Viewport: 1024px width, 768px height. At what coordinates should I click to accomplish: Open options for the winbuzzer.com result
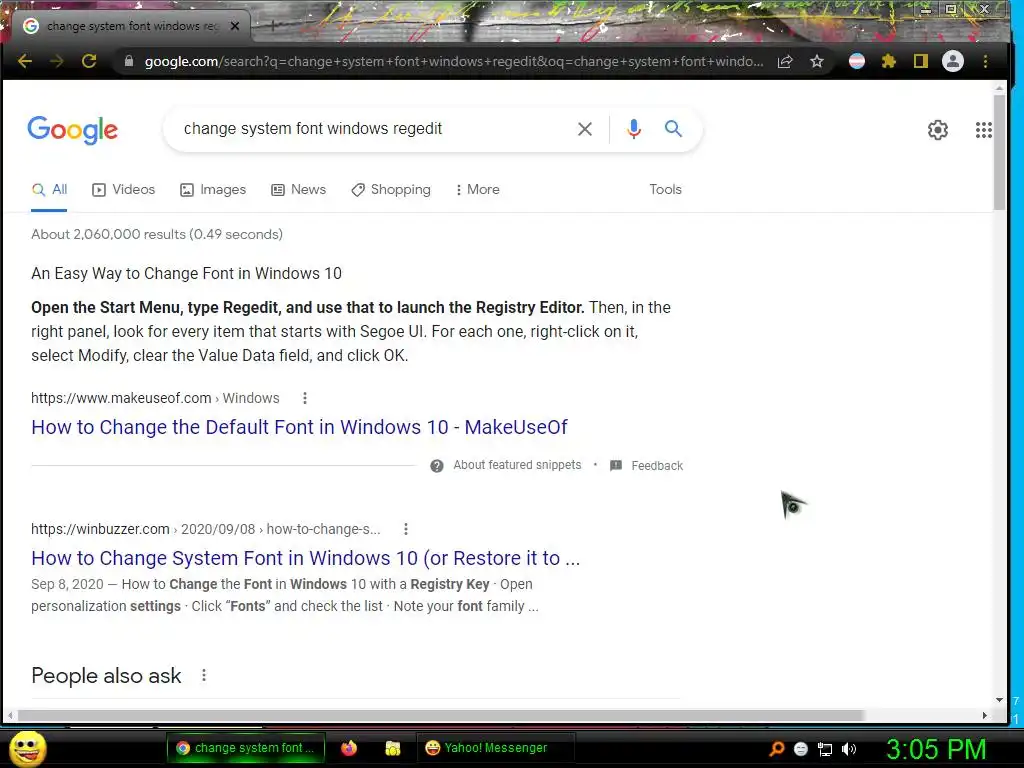406,530
